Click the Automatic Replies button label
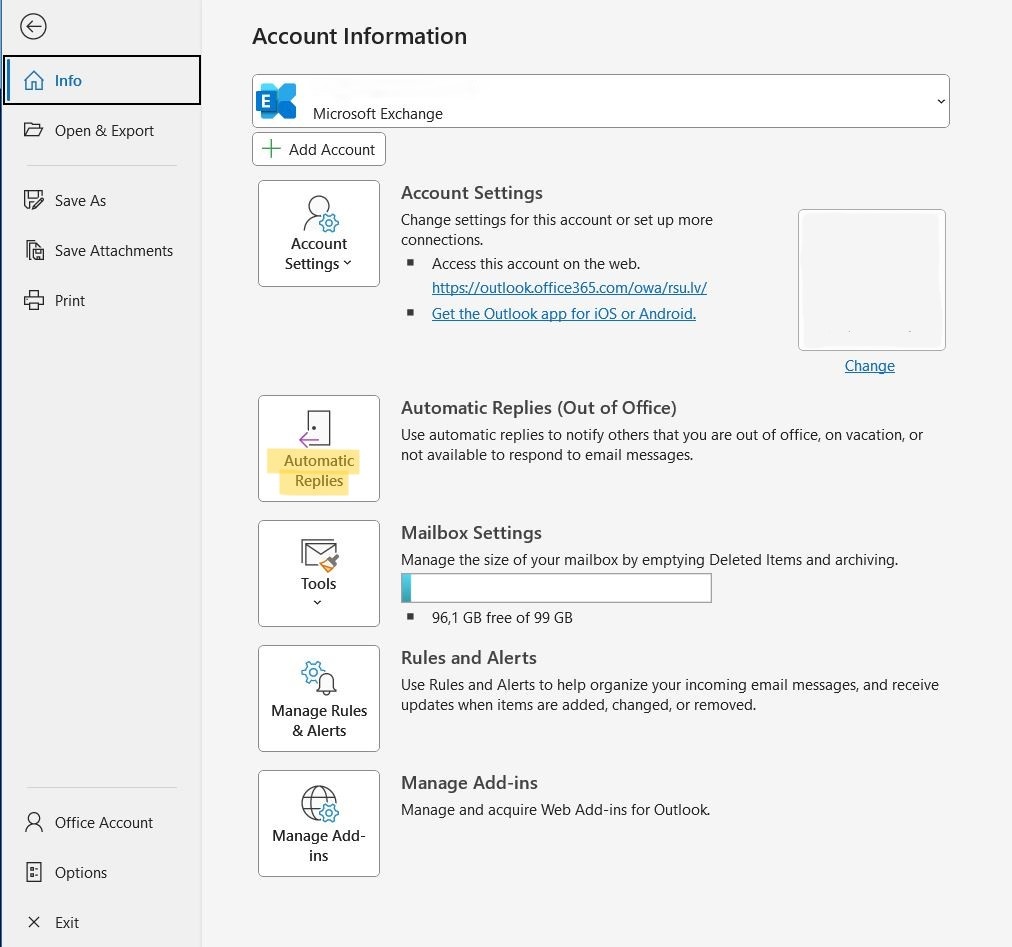 319,471
